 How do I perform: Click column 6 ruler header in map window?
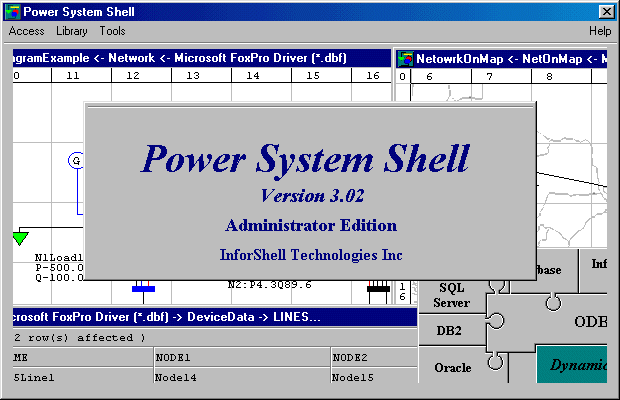(x=441, y=76)
